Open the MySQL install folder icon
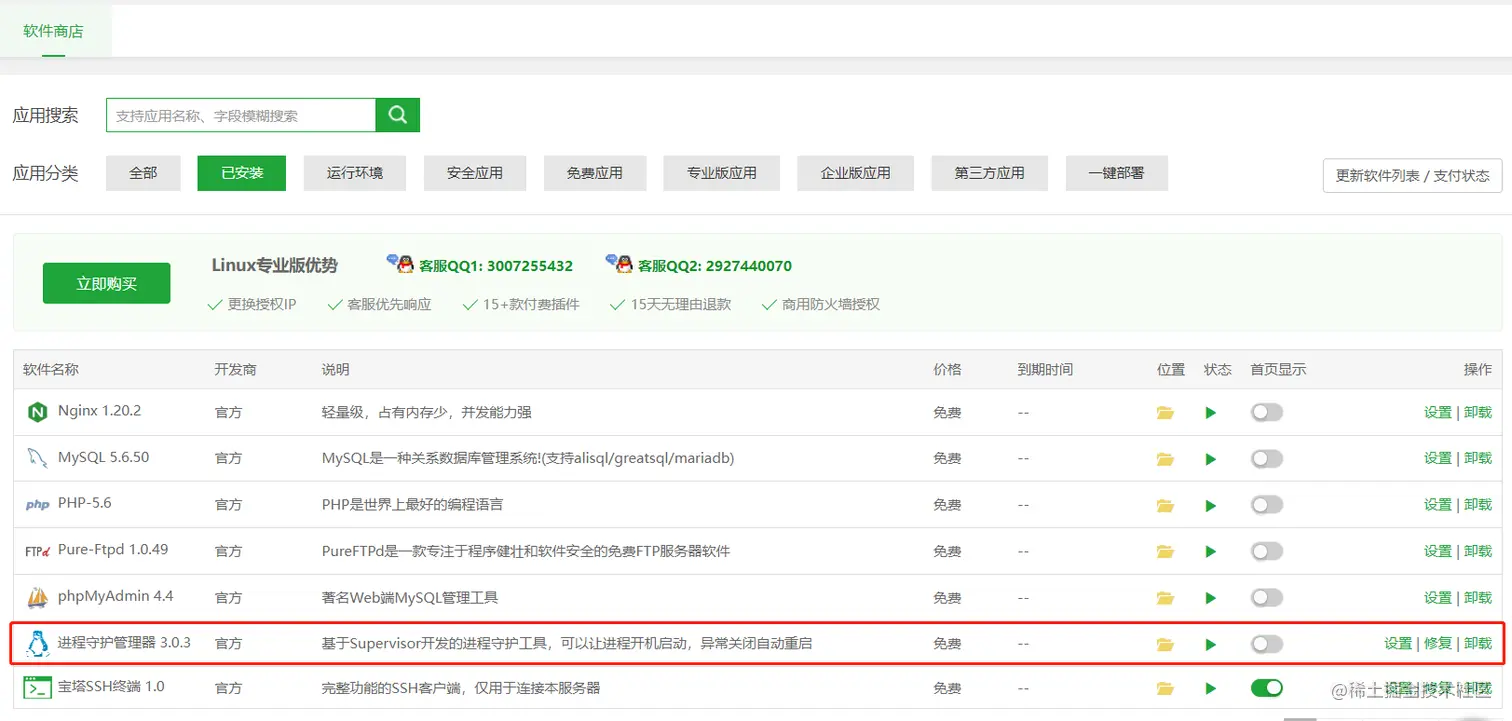 click(1165, 459)
